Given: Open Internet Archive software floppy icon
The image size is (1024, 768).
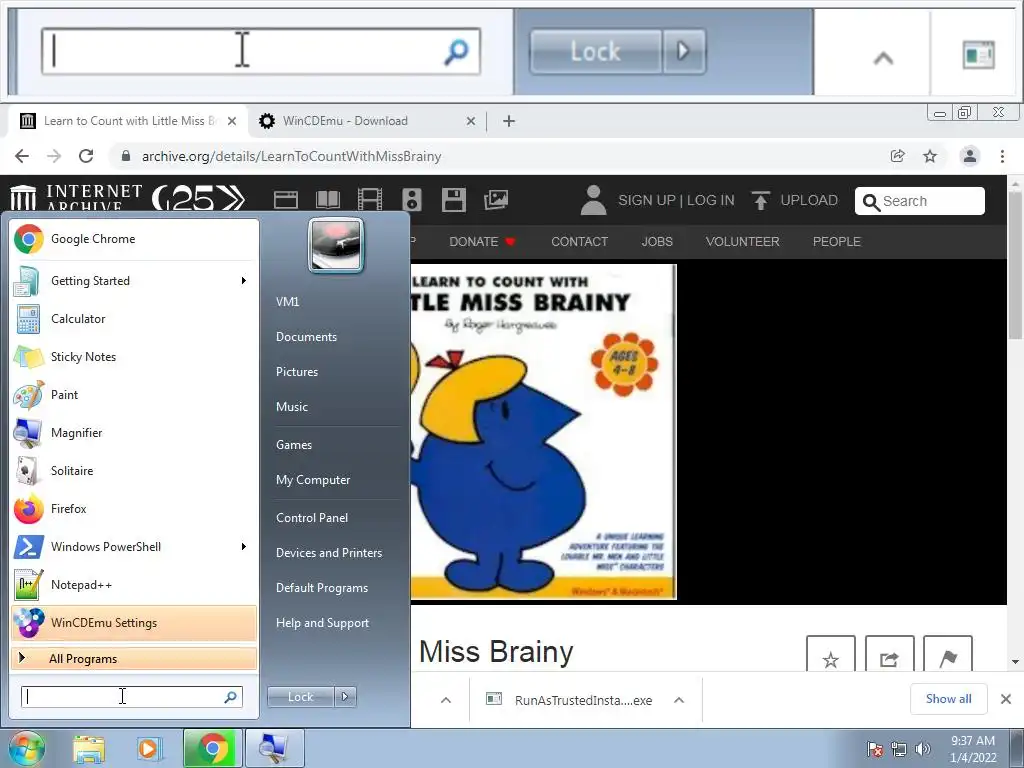Looking at the screenshot, I should [x=453, y=200].
